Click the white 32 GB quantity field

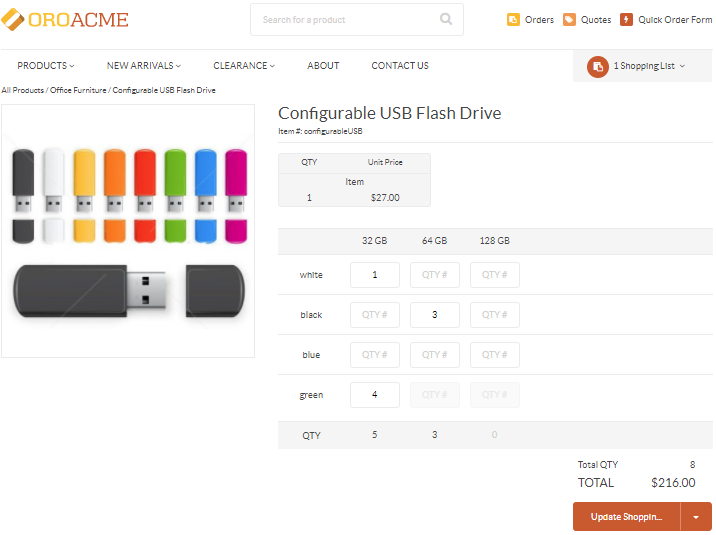click(375, 275)
